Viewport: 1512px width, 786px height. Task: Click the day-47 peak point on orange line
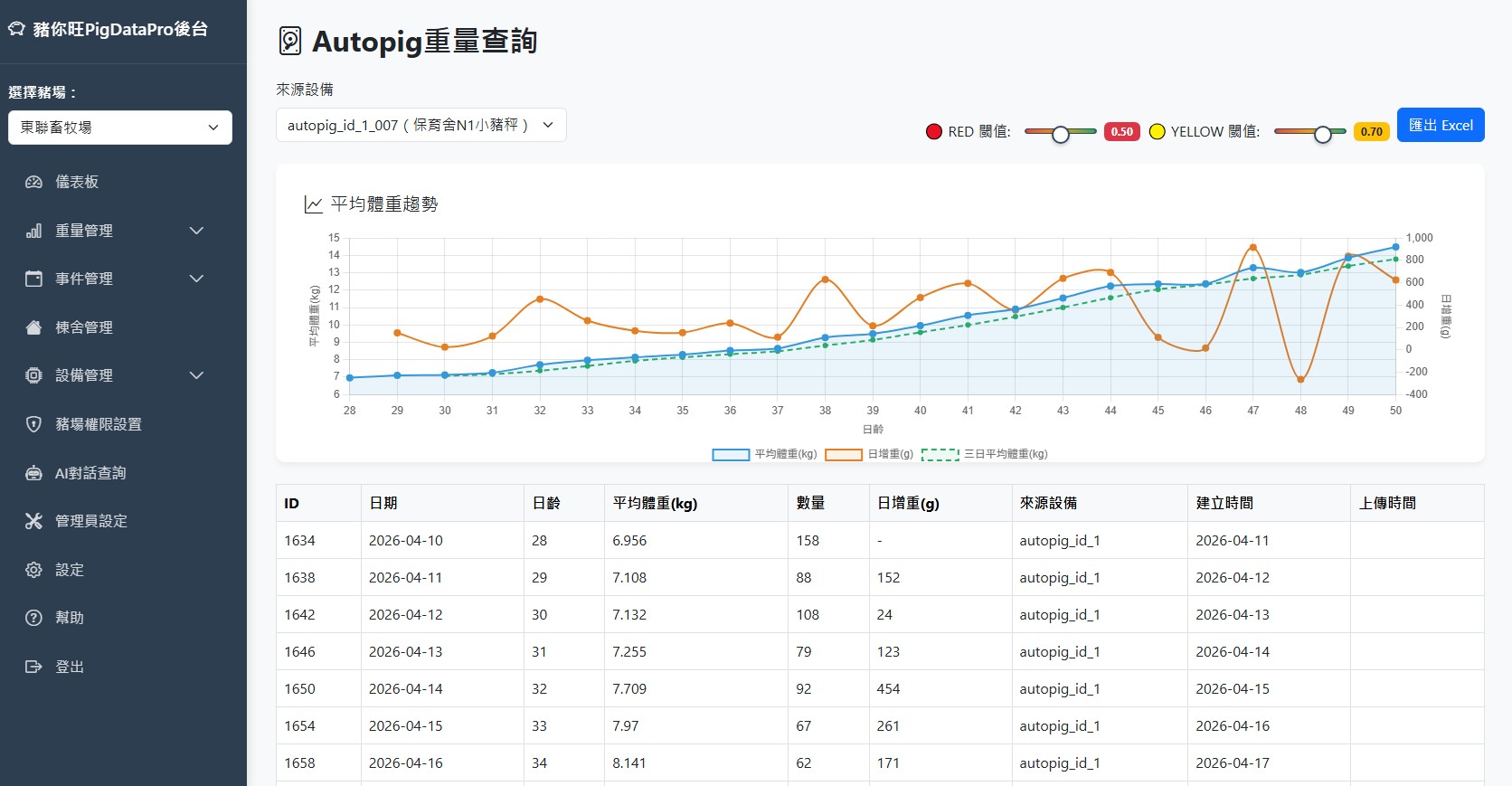1253,247
